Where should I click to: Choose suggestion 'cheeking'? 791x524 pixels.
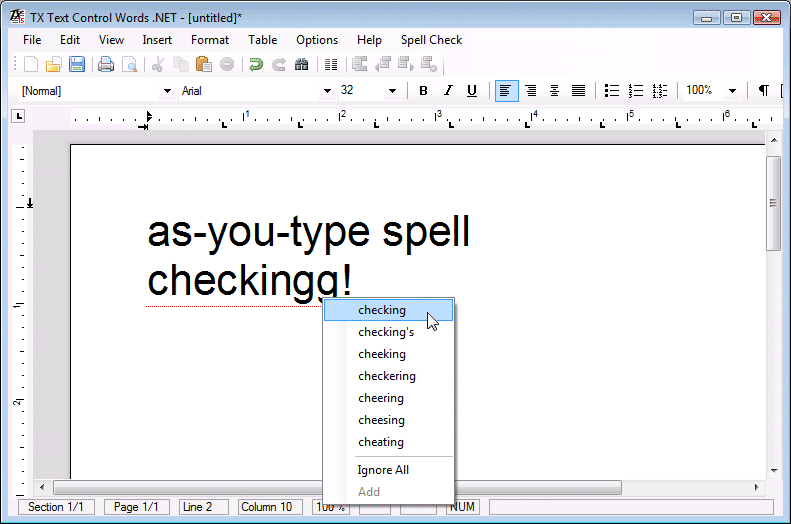(x=388, y=354)
